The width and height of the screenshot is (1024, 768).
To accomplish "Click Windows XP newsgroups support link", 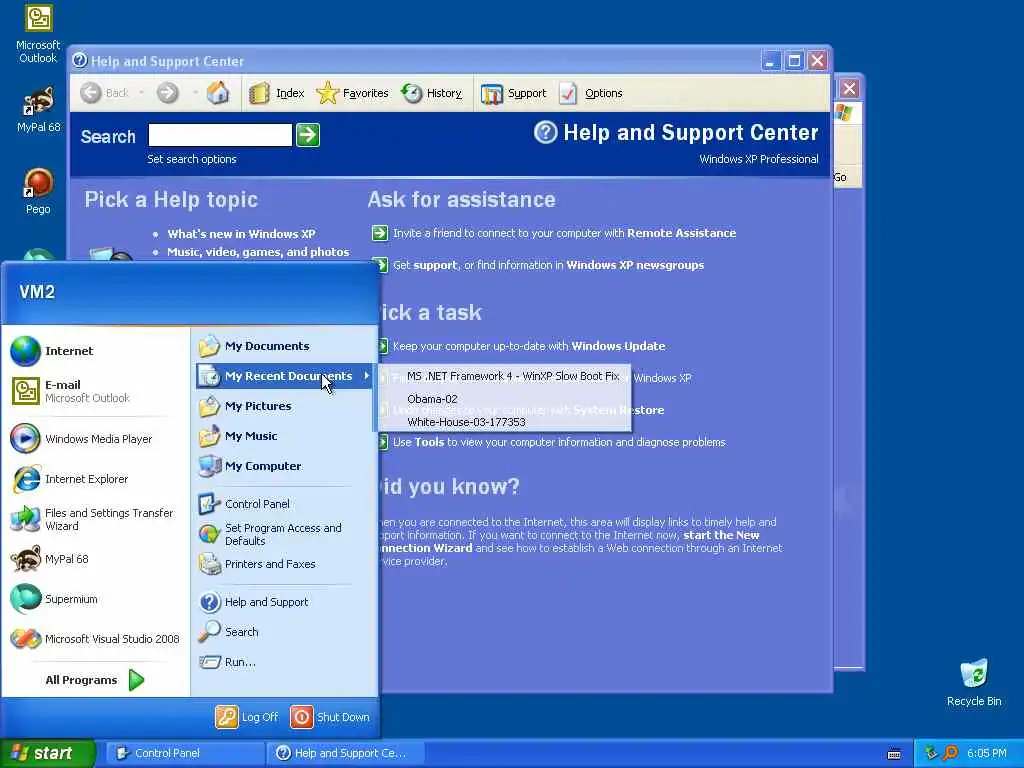I will (x=549, y=265).
